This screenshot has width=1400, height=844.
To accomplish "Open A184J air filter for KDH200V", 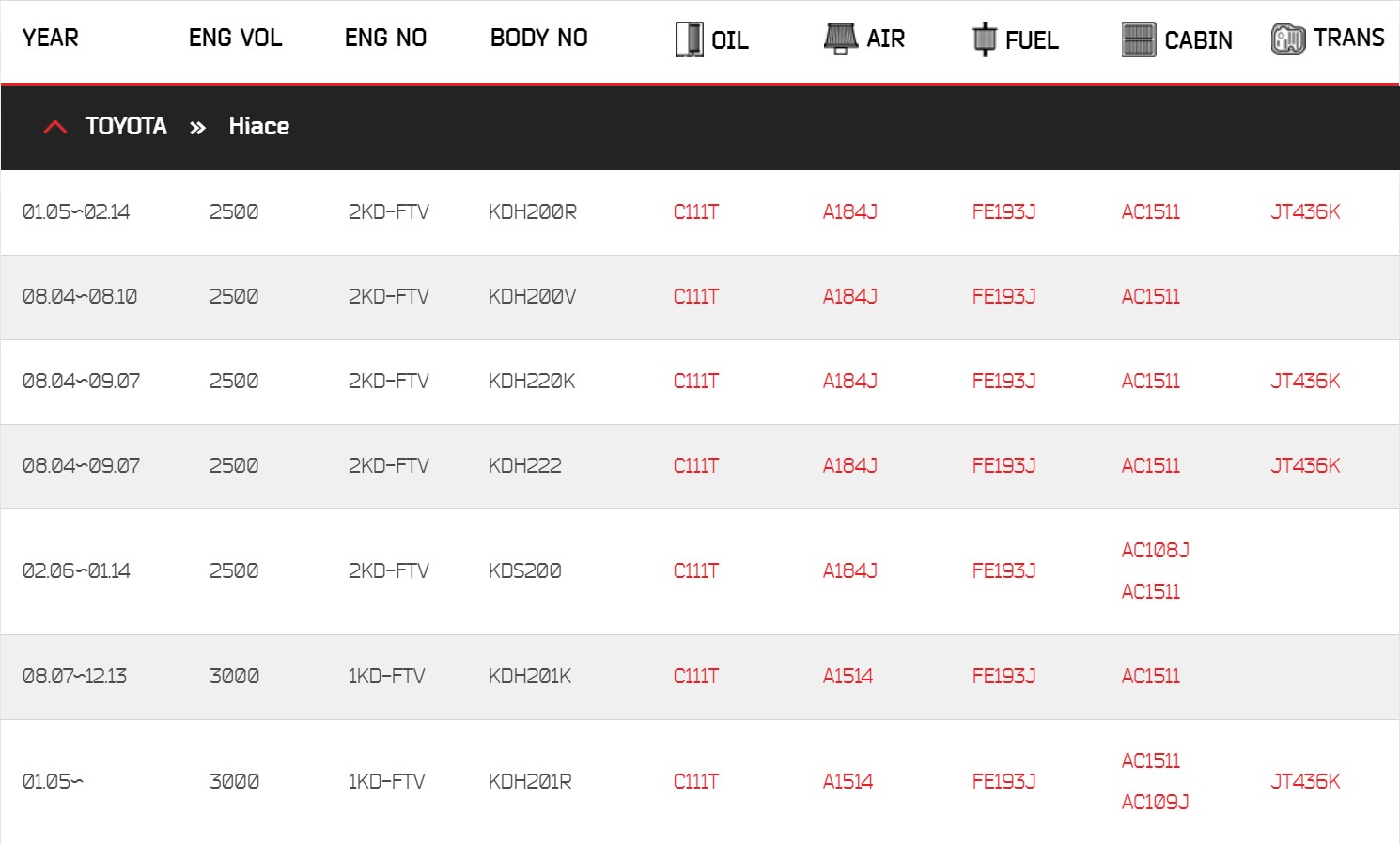I will tap(850, 297).
